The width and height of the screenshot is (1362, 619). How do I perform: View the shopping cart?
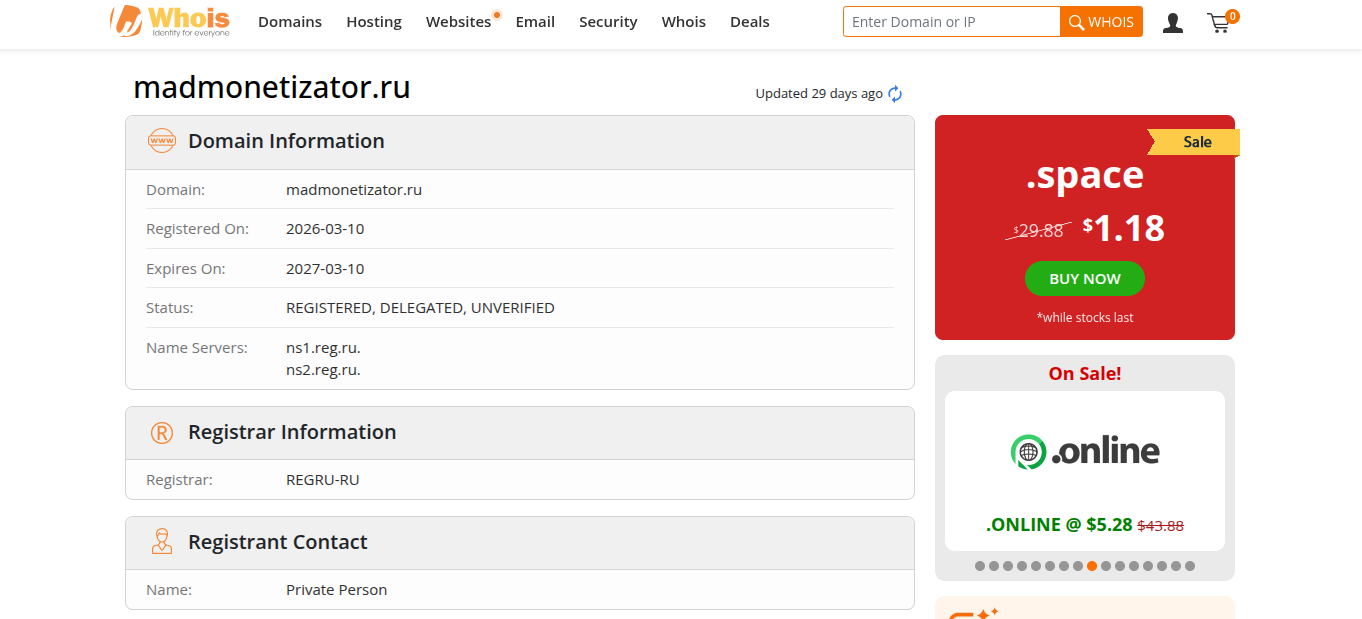coord(1218,23)
